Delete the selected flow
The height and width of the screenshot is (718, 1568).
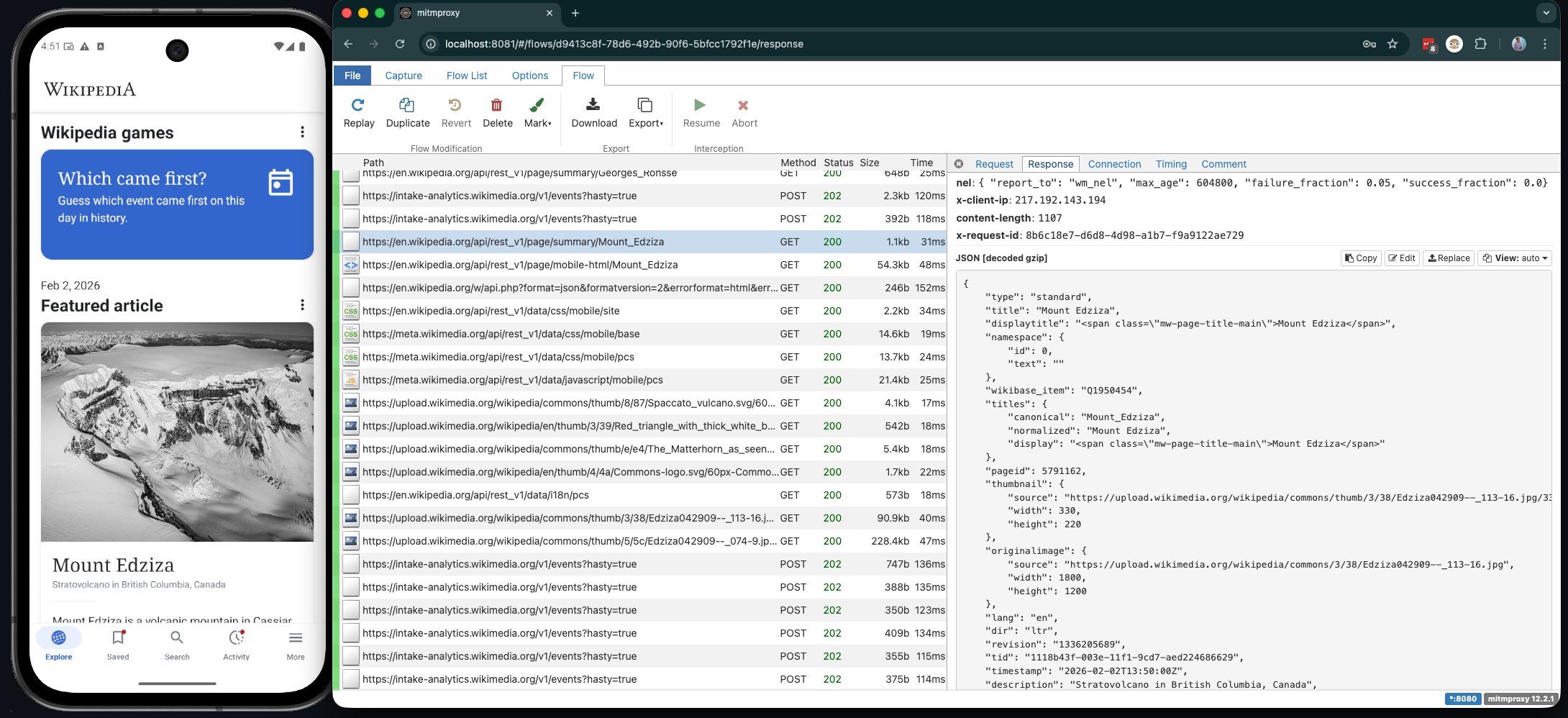[497, 113]
